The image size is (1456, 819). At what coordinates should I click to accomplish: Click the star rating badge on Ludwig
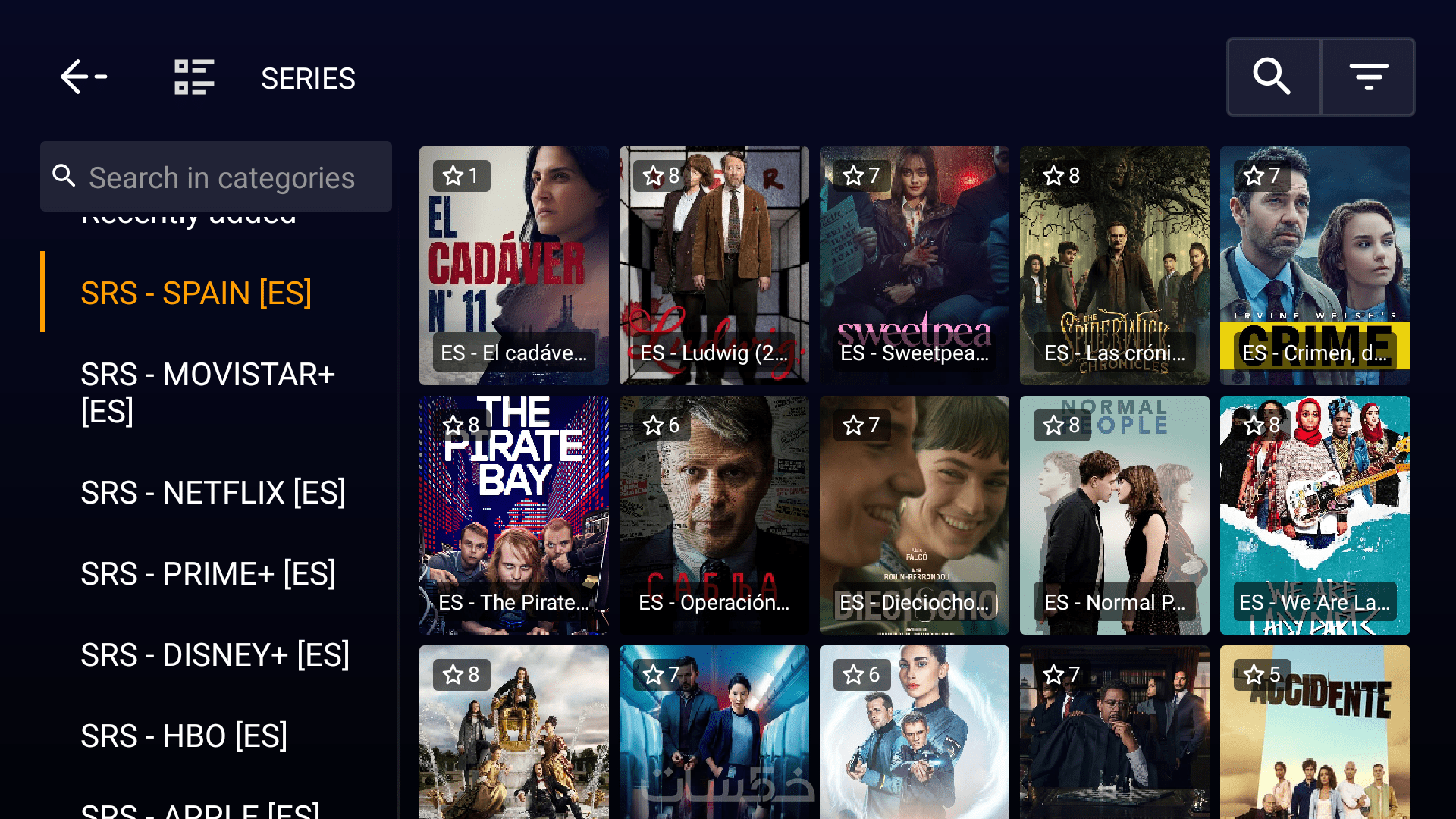coord(661,176)
